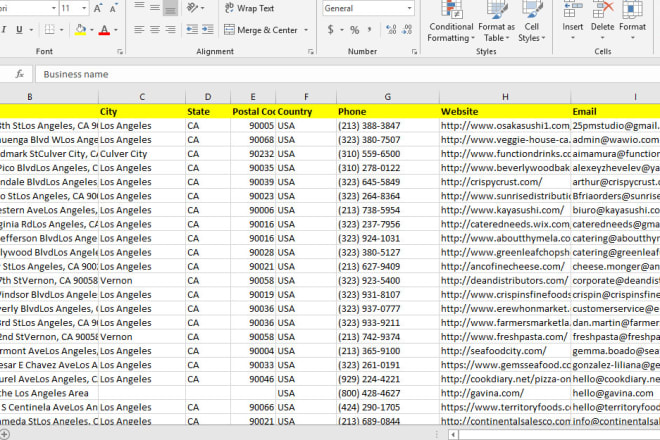The image size is (660, 440).
Task: Open the Font dialog launcher
Action: tap(120, 52)
